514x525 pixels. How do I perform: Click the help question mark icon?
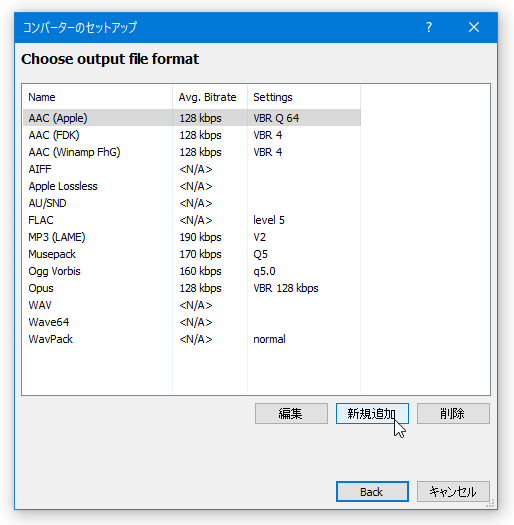[x=429, y=27]
